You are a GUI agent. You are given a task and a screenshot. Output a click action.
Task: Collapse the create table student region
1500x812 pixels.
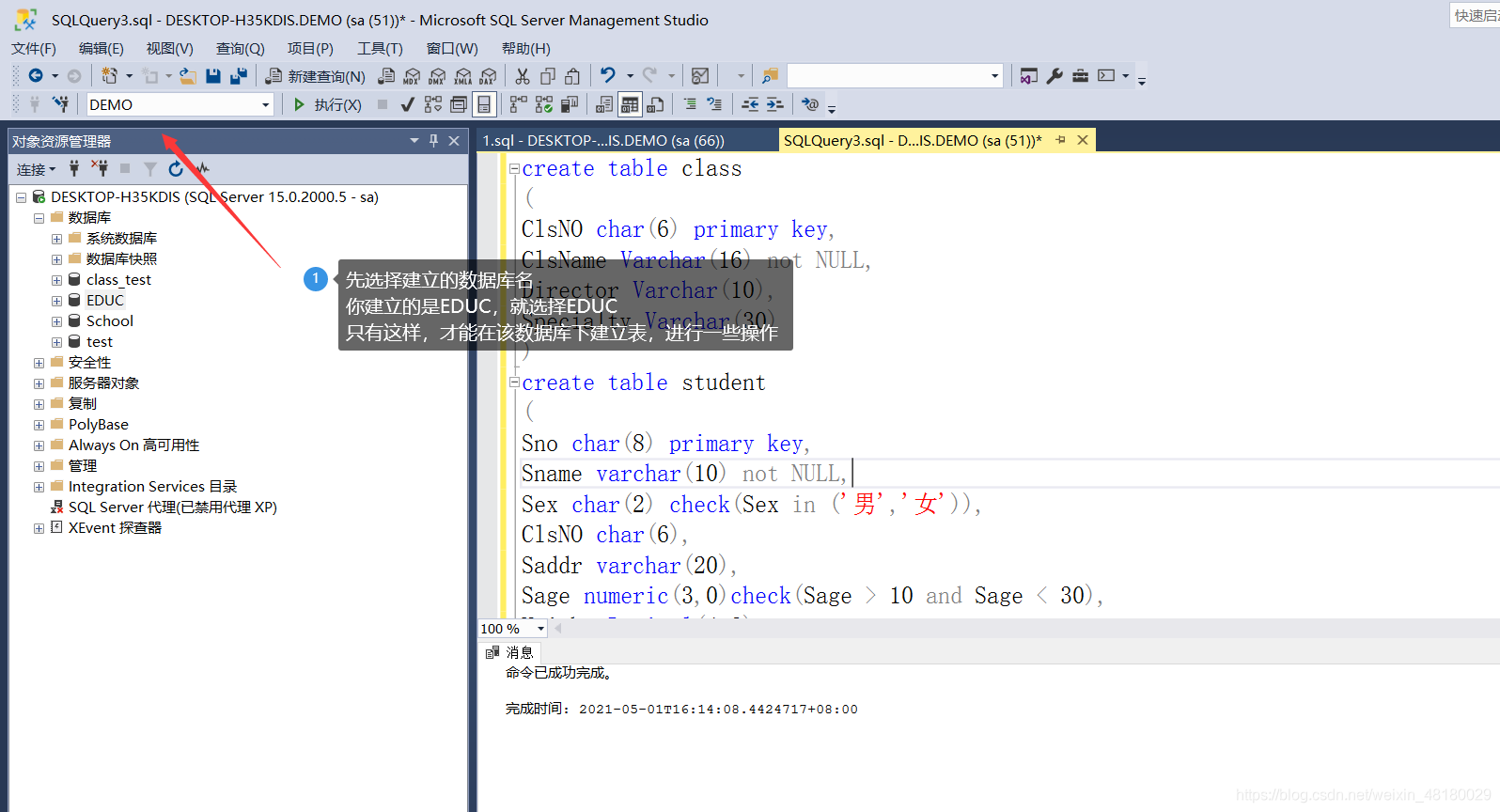tap(514, 383)
